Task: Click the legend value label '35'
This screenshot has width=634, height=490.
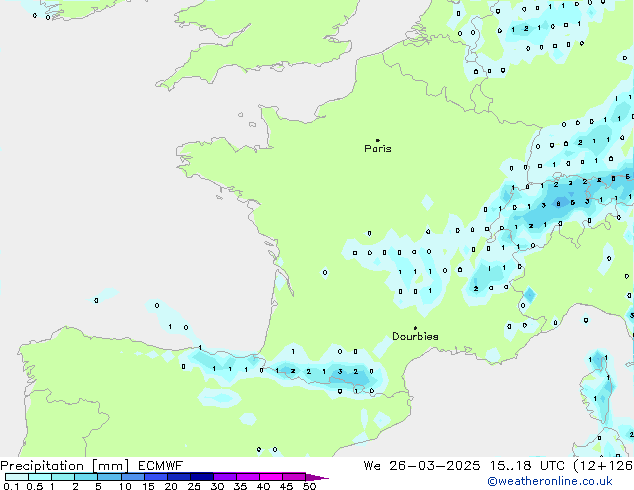Action: (240, 486)
